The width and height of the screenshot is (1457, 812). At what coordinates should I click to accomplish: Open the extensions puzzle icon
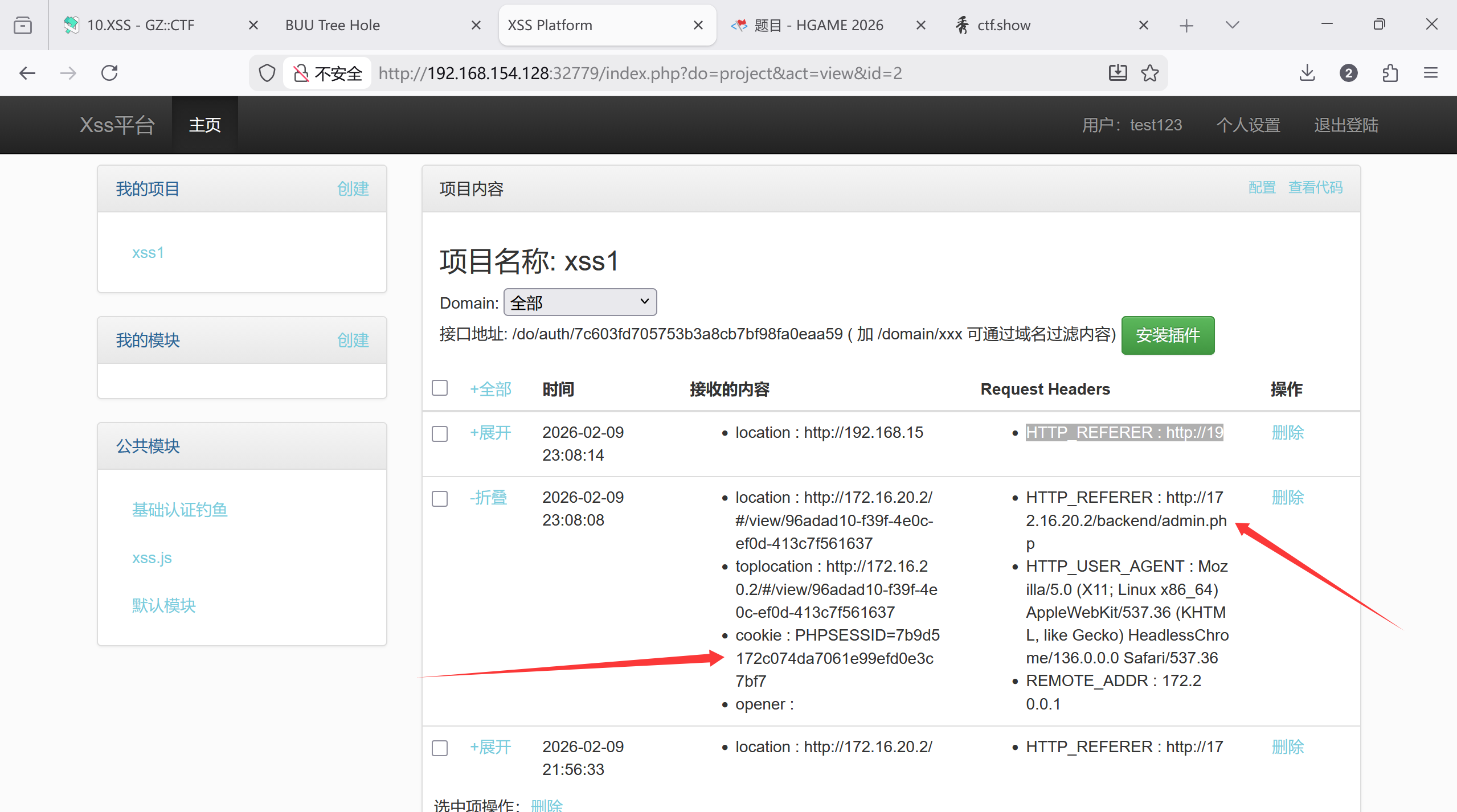pyautogui.click(x=1390, y=73)
